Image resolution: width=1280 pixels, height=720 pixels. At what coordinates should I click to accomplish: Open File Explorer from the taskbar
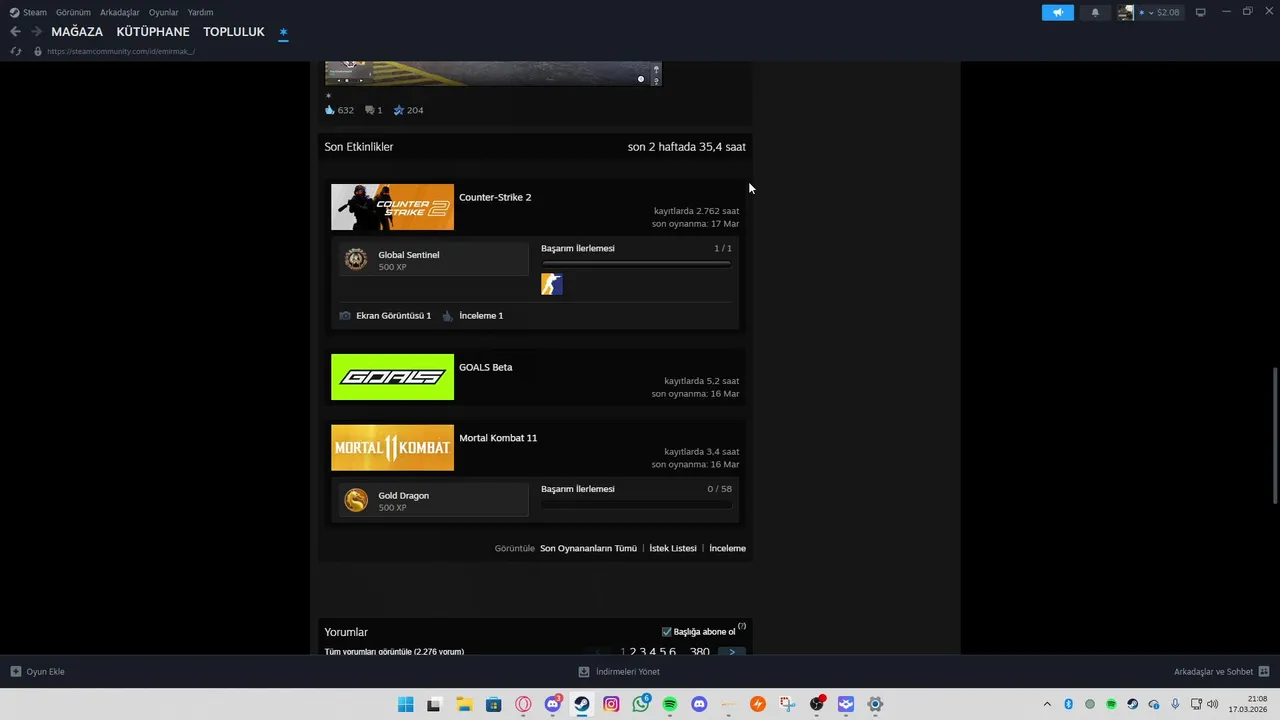(464, 704)
